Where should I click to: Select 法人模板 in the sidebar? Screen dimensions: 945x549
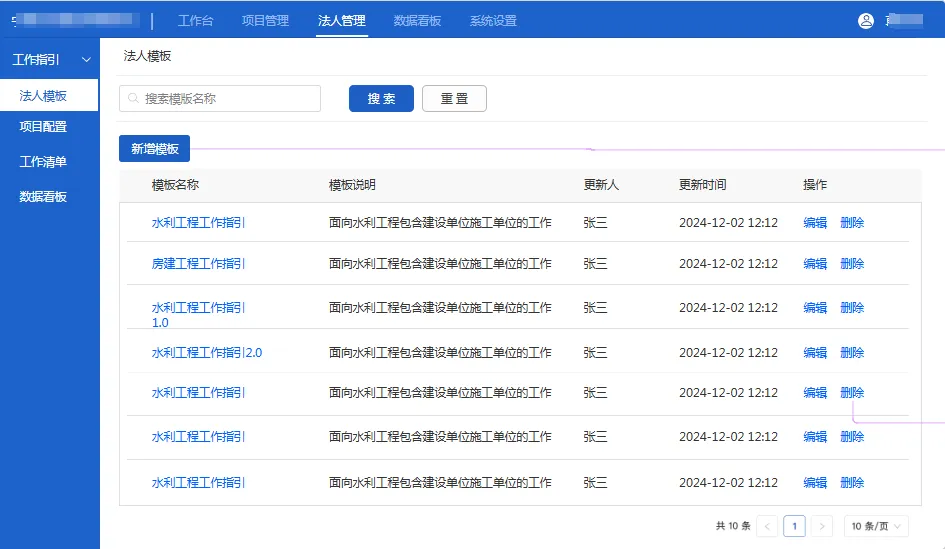point(49,95)
